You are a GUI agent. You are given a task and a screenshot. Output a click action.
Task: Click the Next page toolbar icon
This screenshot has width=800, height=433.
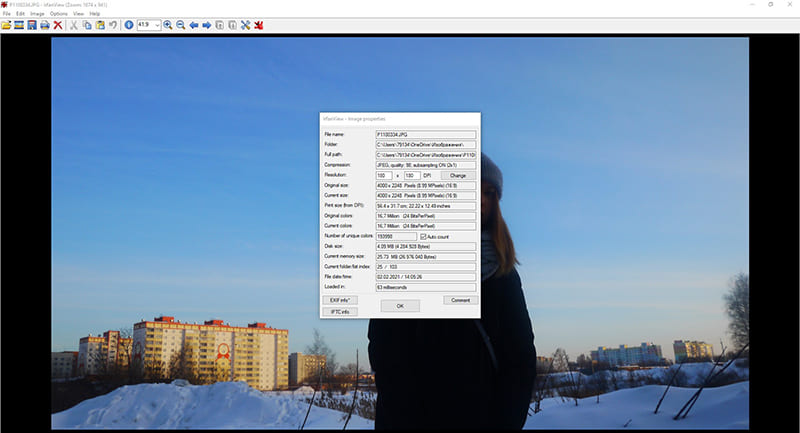[232, 25]
